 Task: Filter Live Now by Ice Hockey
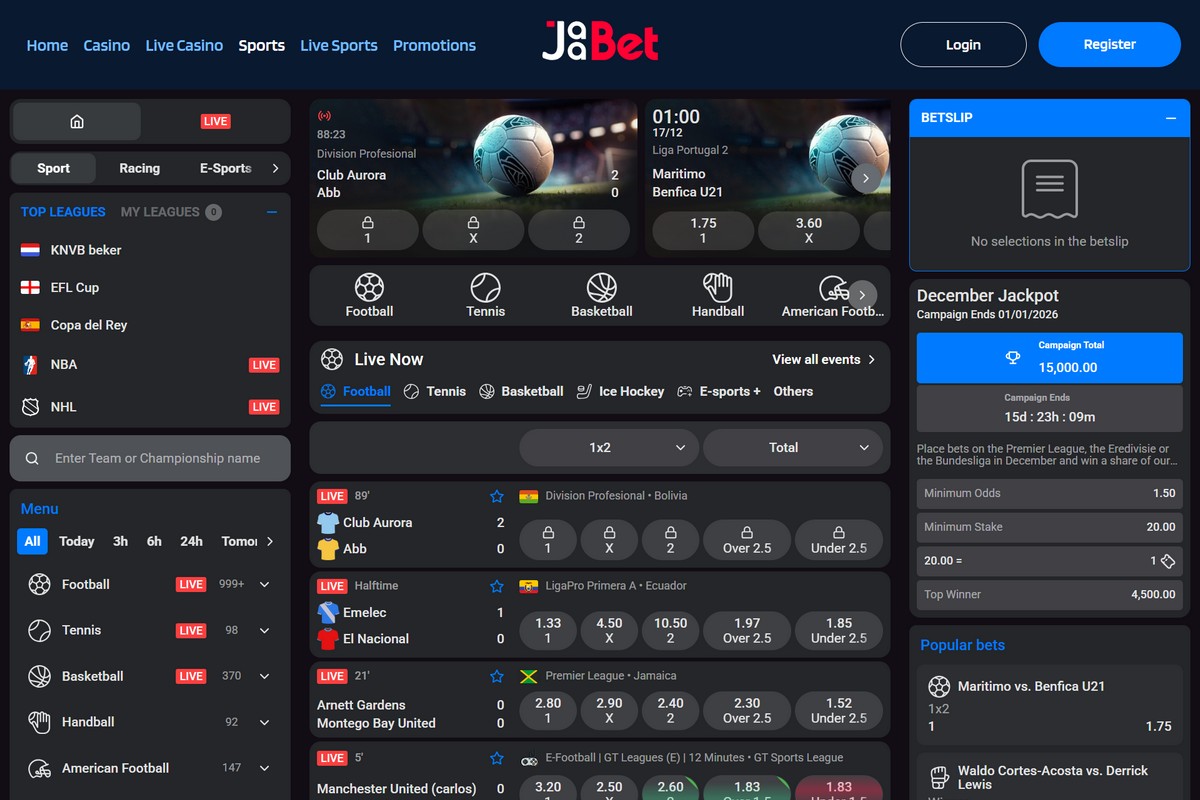tap(620, 391)
